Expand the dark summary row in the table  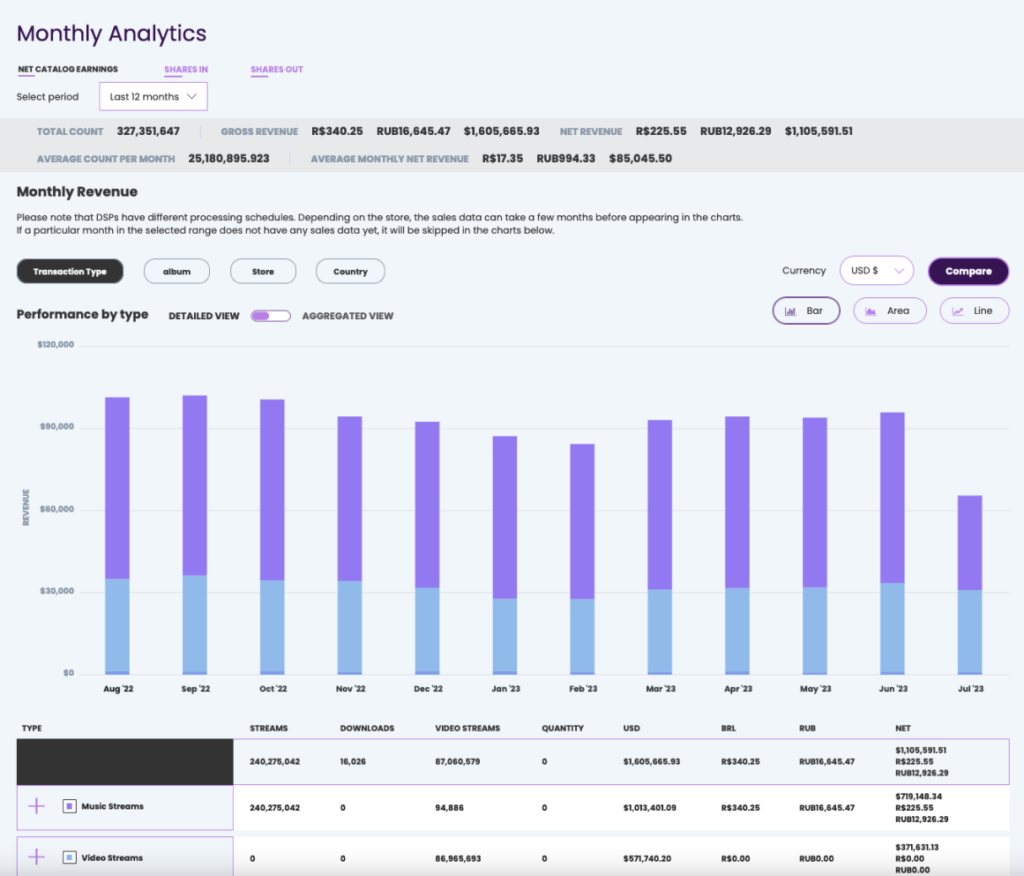click(124, 761)
